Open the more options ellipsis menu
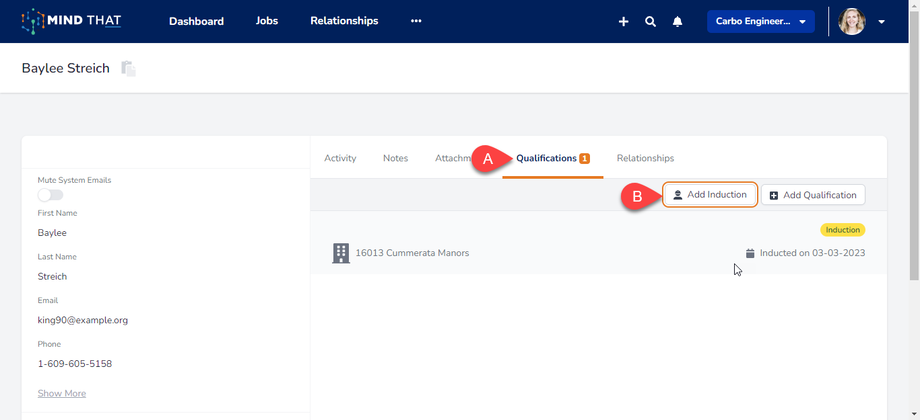Viewport: 920px width, 420px height. 416,21
